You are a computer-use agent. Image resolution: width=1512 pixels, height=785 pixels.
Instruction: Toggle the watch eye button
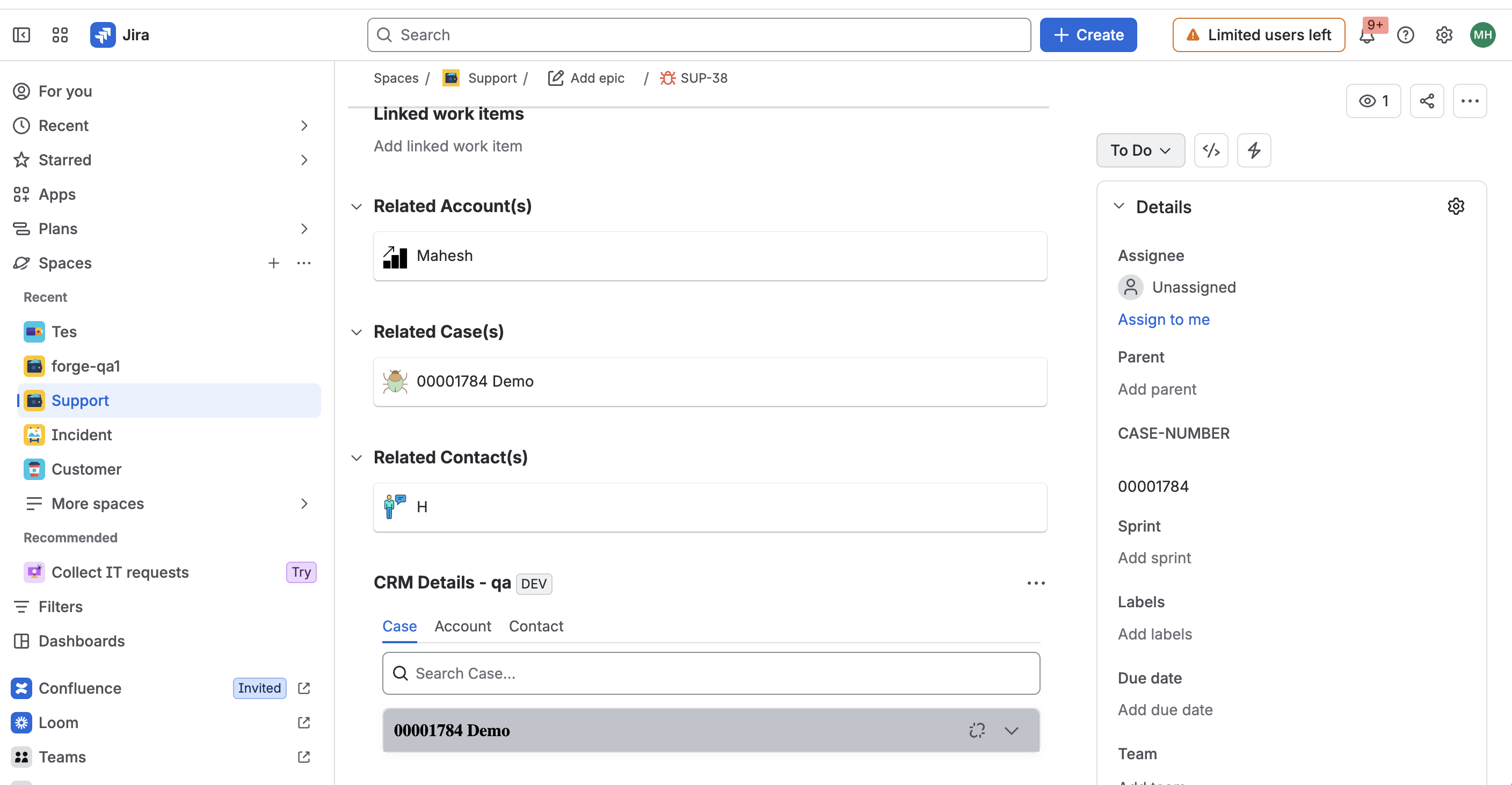pos(1373,101)
